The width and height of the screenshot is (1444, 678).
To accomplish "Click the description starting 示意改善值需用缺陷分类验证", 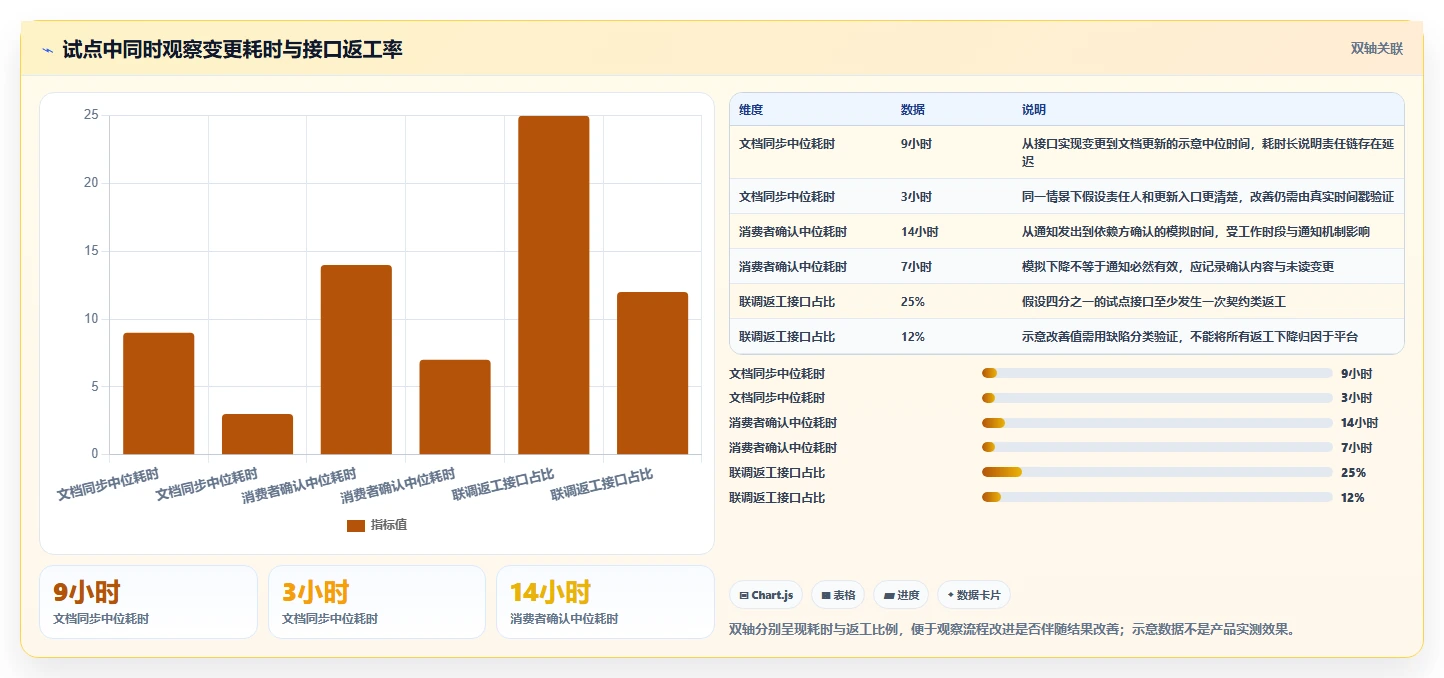I will tap(1190, 337).
